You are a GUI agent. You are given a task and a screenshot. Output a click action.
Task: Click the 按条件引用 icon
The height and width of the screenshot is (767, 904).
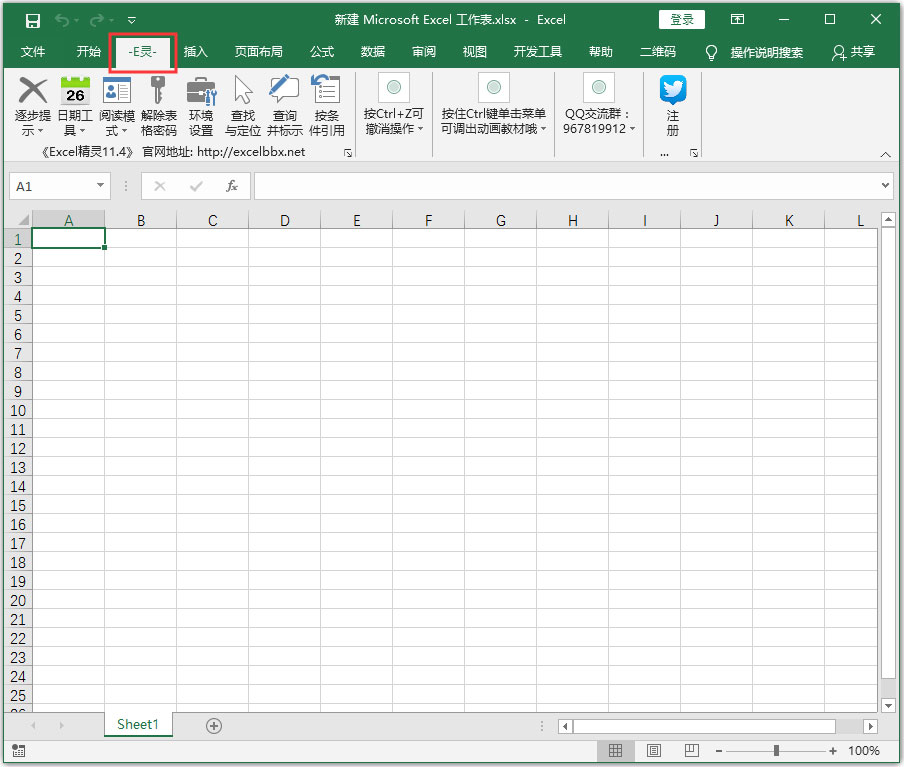coord(326,91)
